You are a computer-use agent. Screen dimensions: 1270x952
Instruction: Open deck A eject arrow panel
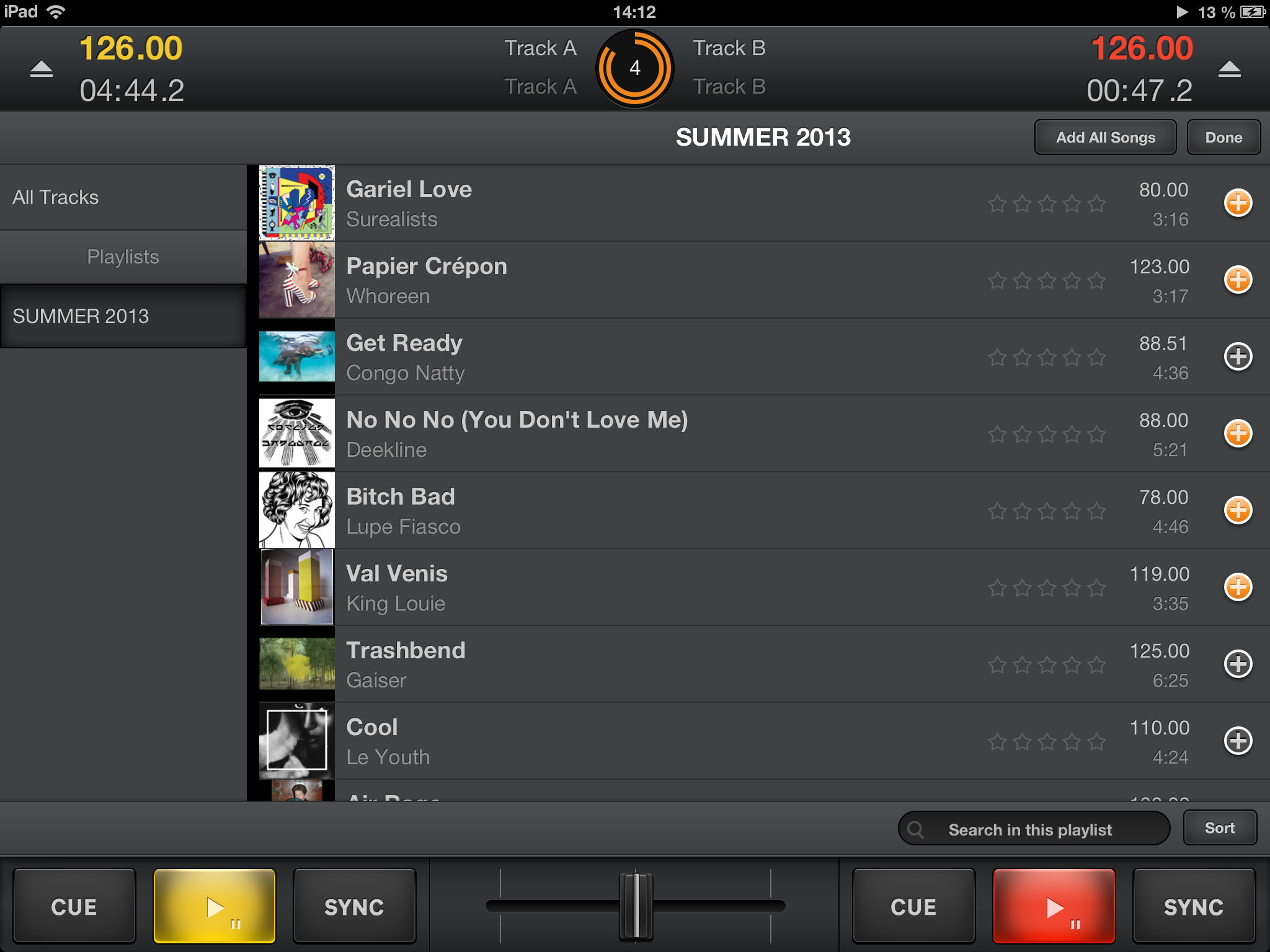42,69
